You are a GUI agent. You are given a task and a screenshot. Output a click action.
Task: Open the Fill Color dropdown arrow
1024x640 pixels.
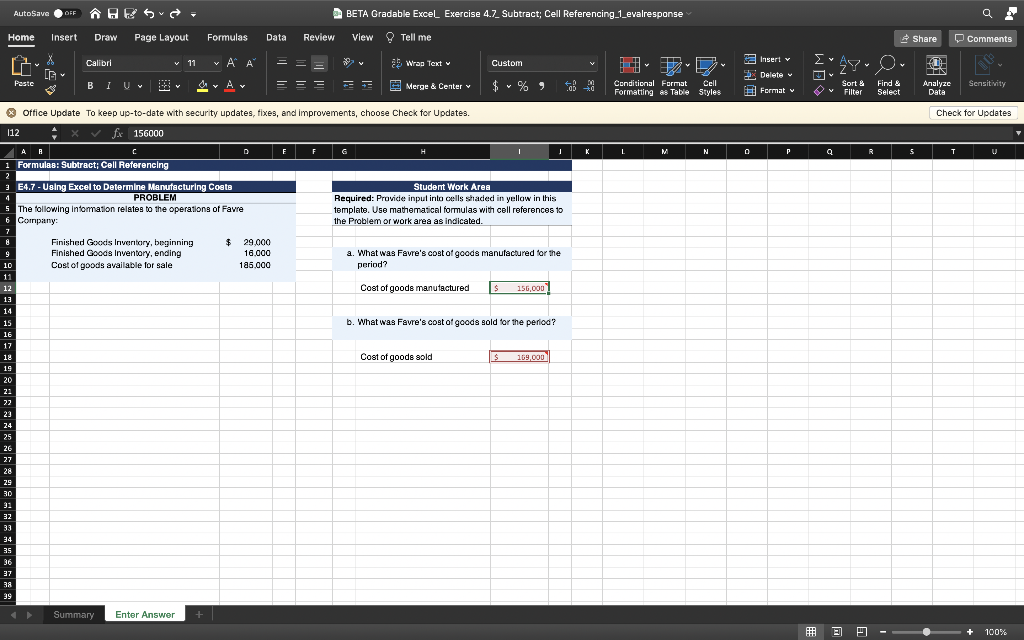coord(215,85)
